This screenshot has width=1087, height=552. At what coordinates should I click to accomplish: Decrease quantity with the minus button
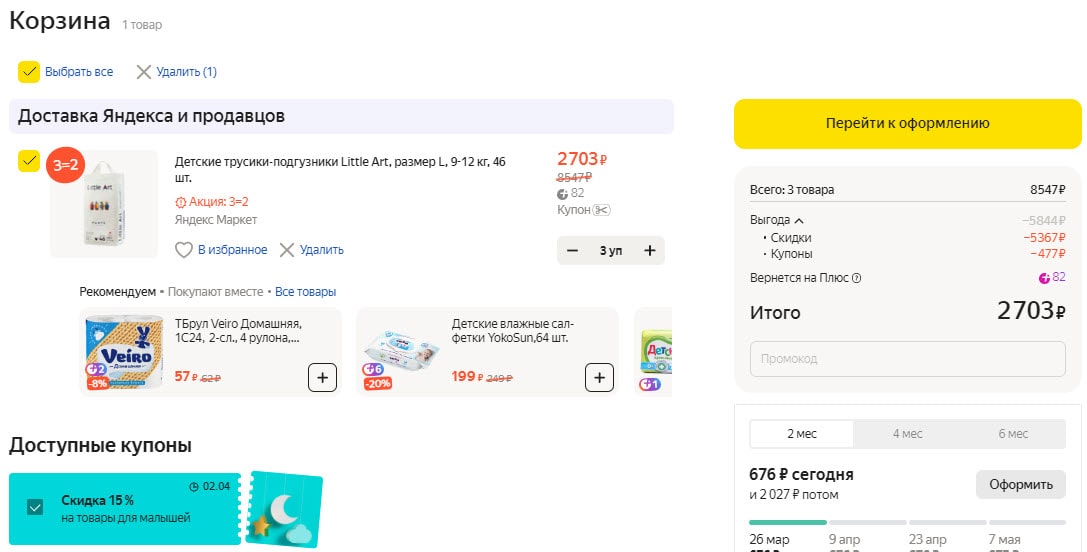click(x=572, y=251)
